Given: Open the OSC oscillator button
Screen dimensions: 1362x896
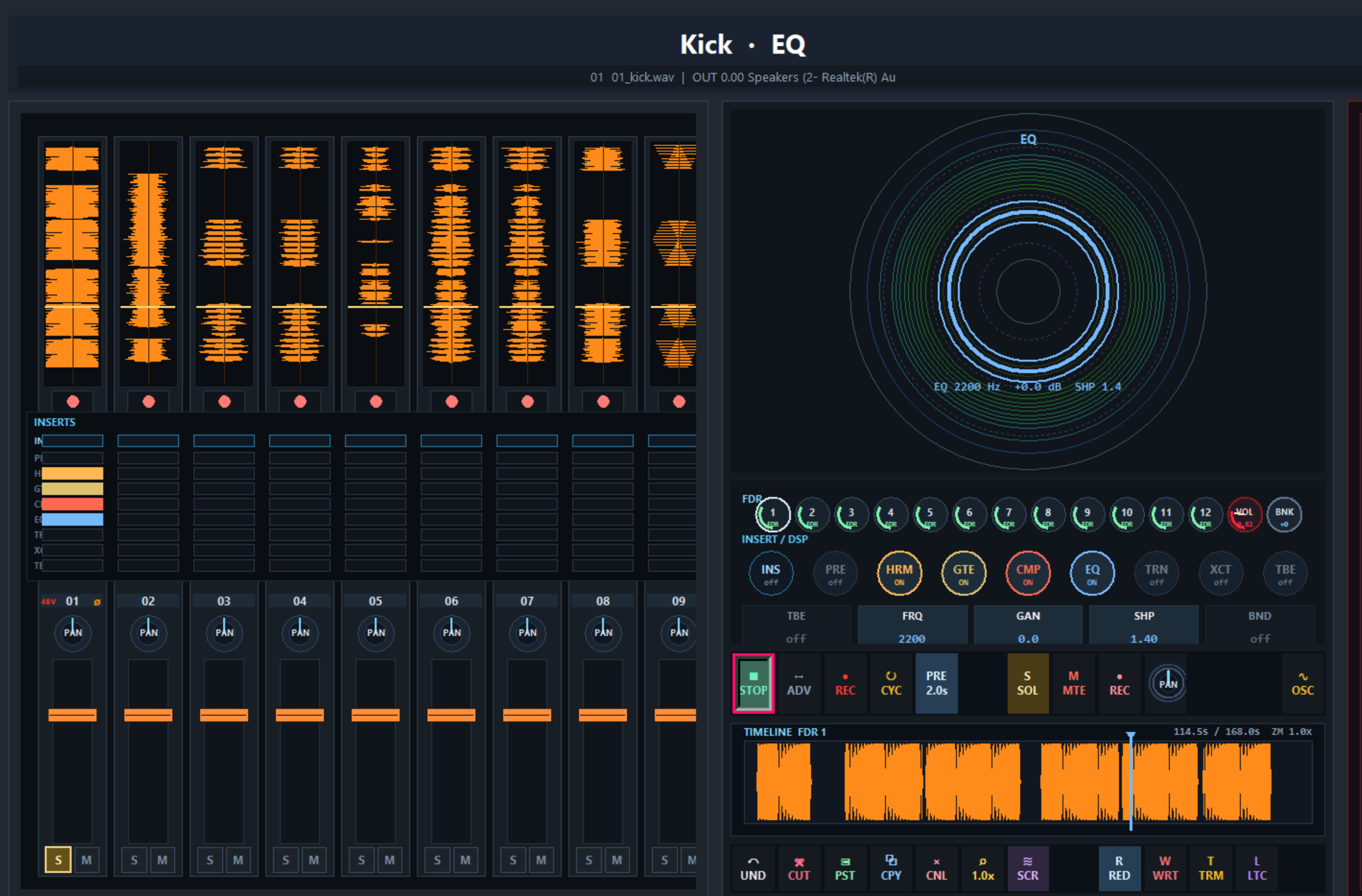Looking at the screenshot, I should [1303, 683].
